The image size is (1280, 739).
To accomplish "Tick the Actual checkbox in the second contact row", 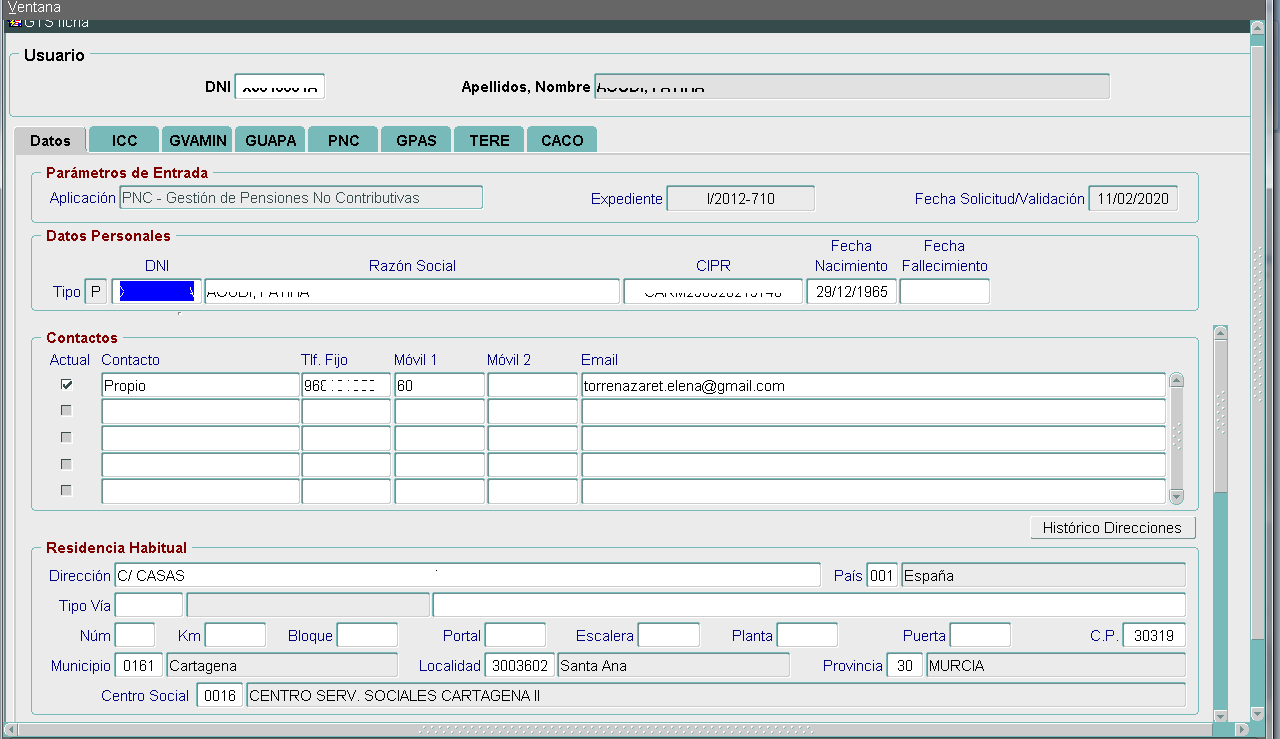I will (67, 411).
